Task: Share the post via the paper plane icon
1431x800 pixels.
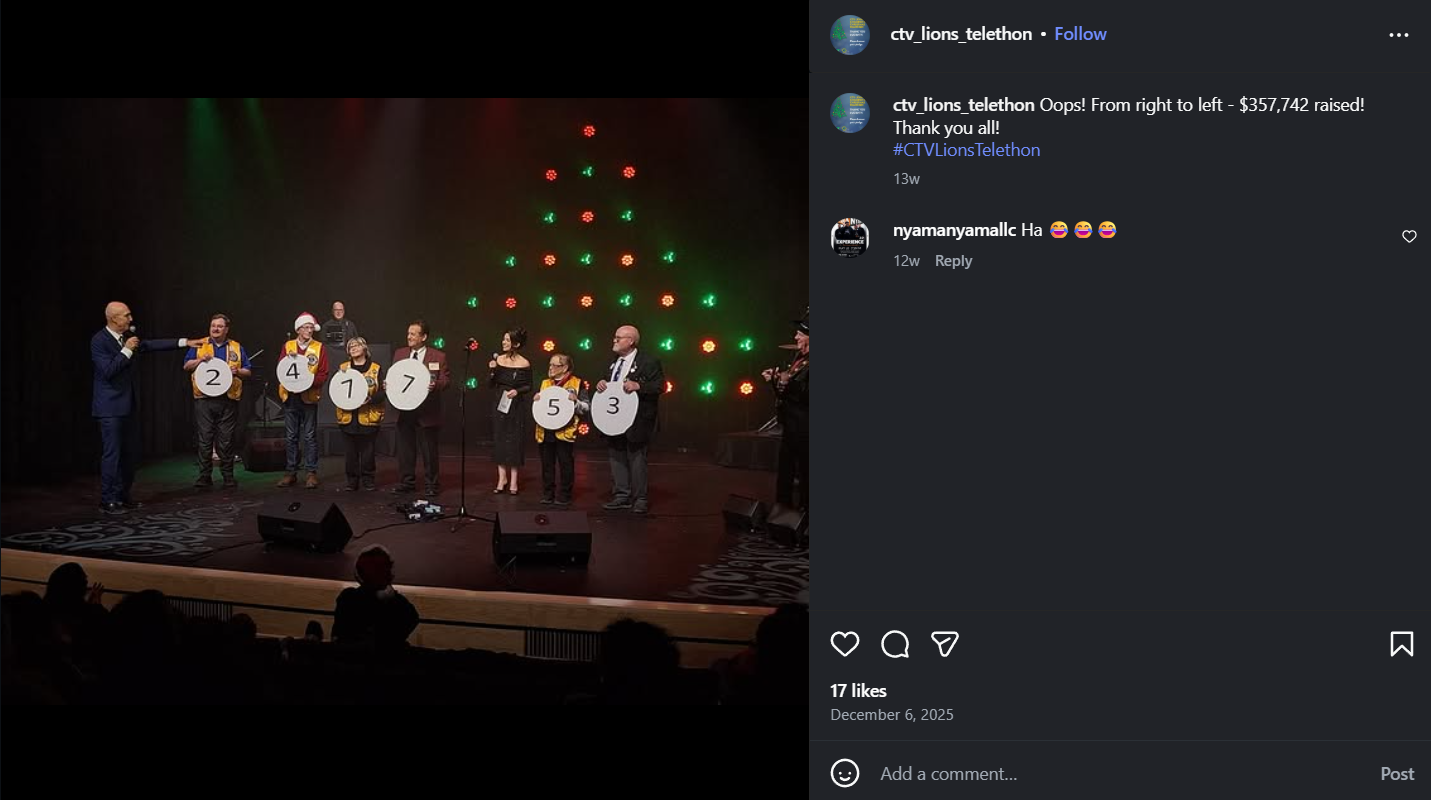Action: [x=944, y=644]
